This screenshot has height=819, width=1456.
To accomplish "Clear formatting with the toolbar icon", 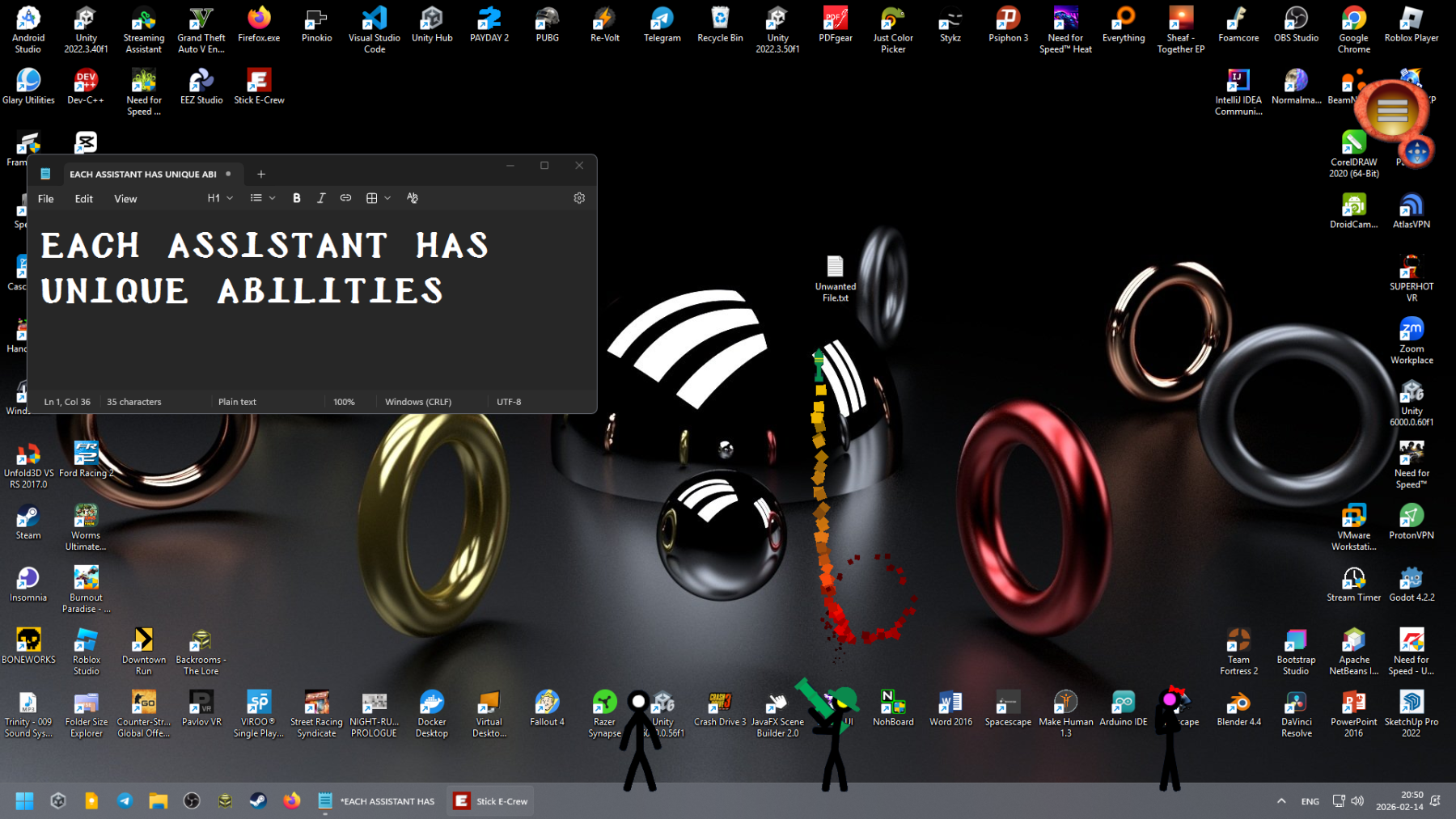I will (413, 198).
